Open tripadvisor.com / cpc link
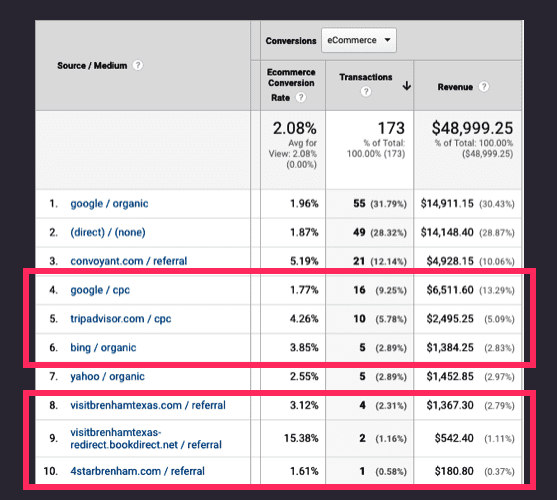 (x=121, y=319)
